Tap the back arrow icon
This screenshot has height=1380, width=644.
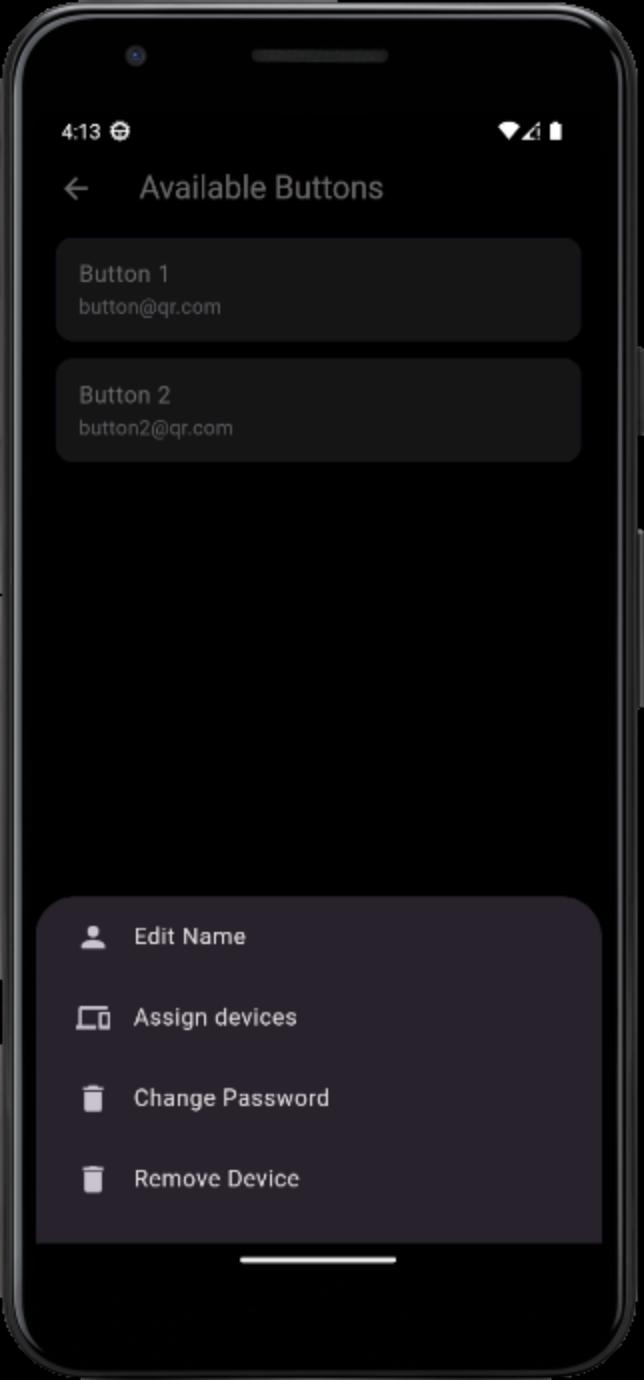(76, 188)
